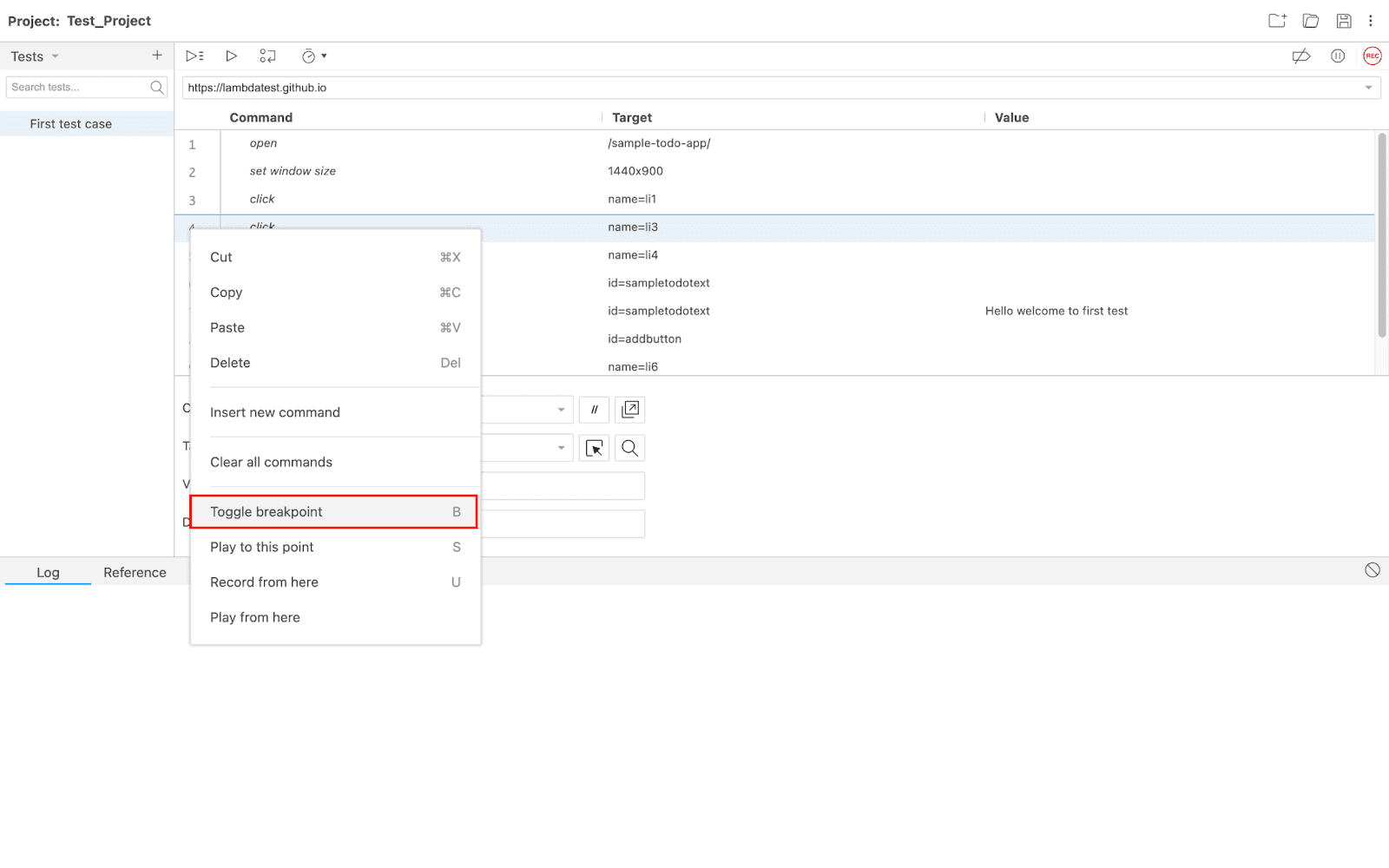
Task: Toggle the Disable breakpoints icon
Action: coord(1300,56)
